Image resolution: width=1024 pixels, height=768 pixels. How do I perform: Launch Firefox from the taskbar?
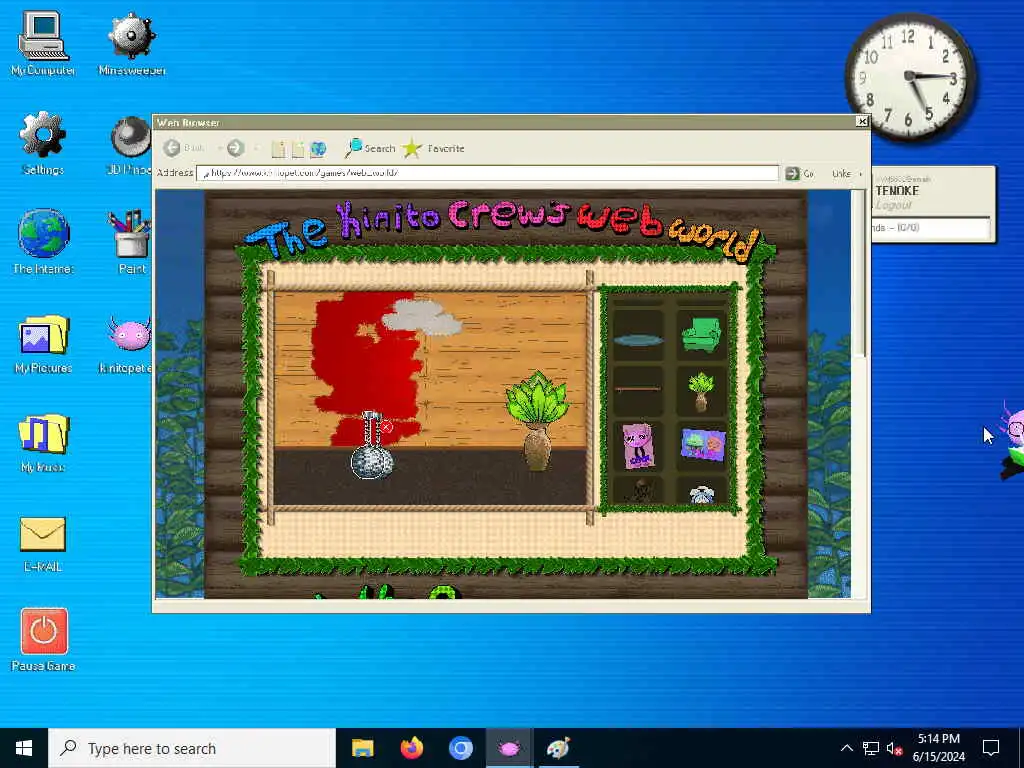pyautogui.click(x=411, y=748)
